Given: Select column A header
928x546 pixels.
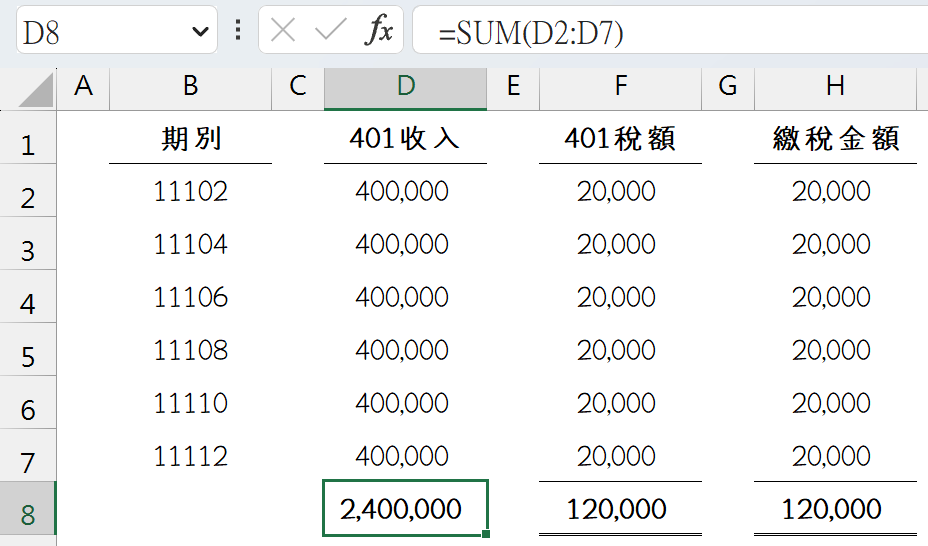Looking at the screenshot, I should (x=83, y=87).
